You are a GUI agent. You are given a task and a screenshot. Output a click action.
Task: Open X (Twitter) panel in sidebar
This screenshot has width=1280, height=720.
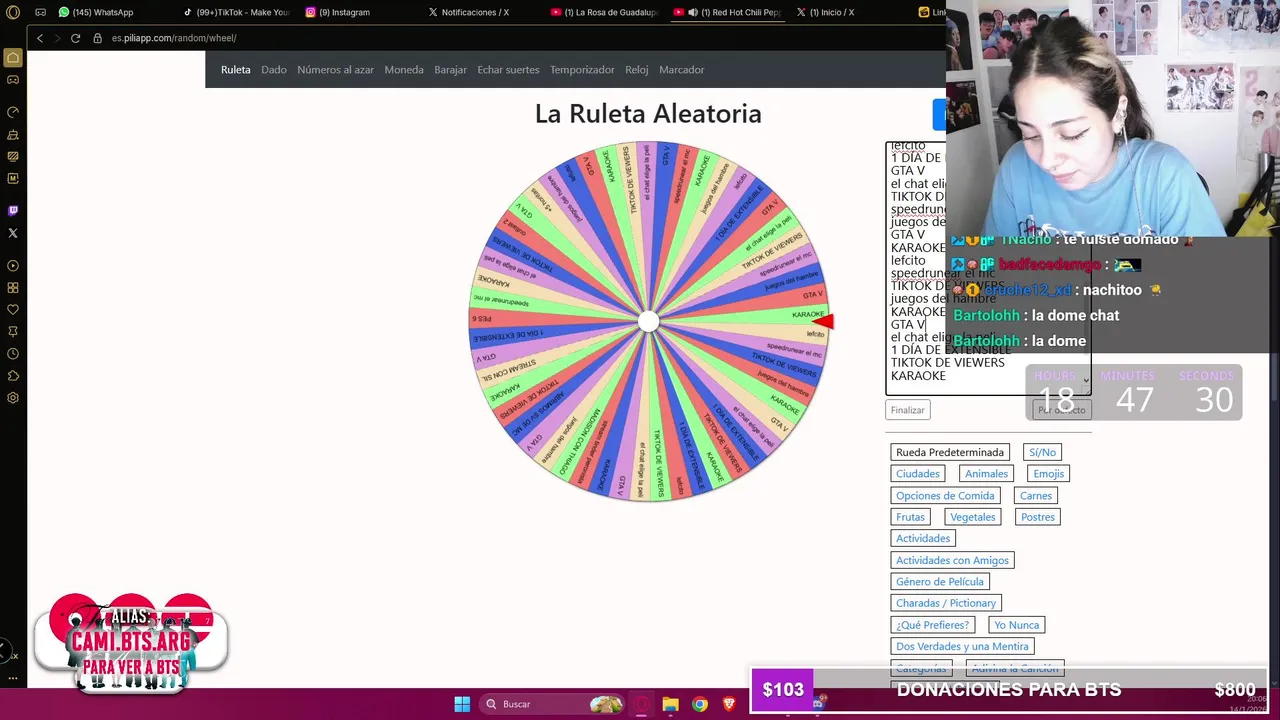point(13,233)
